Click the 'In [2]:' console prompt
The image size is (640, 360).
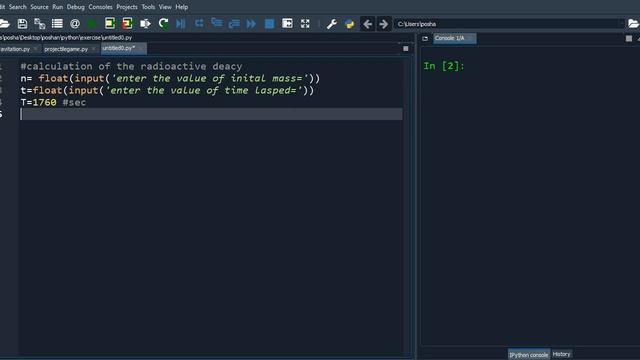pos(444,66)
